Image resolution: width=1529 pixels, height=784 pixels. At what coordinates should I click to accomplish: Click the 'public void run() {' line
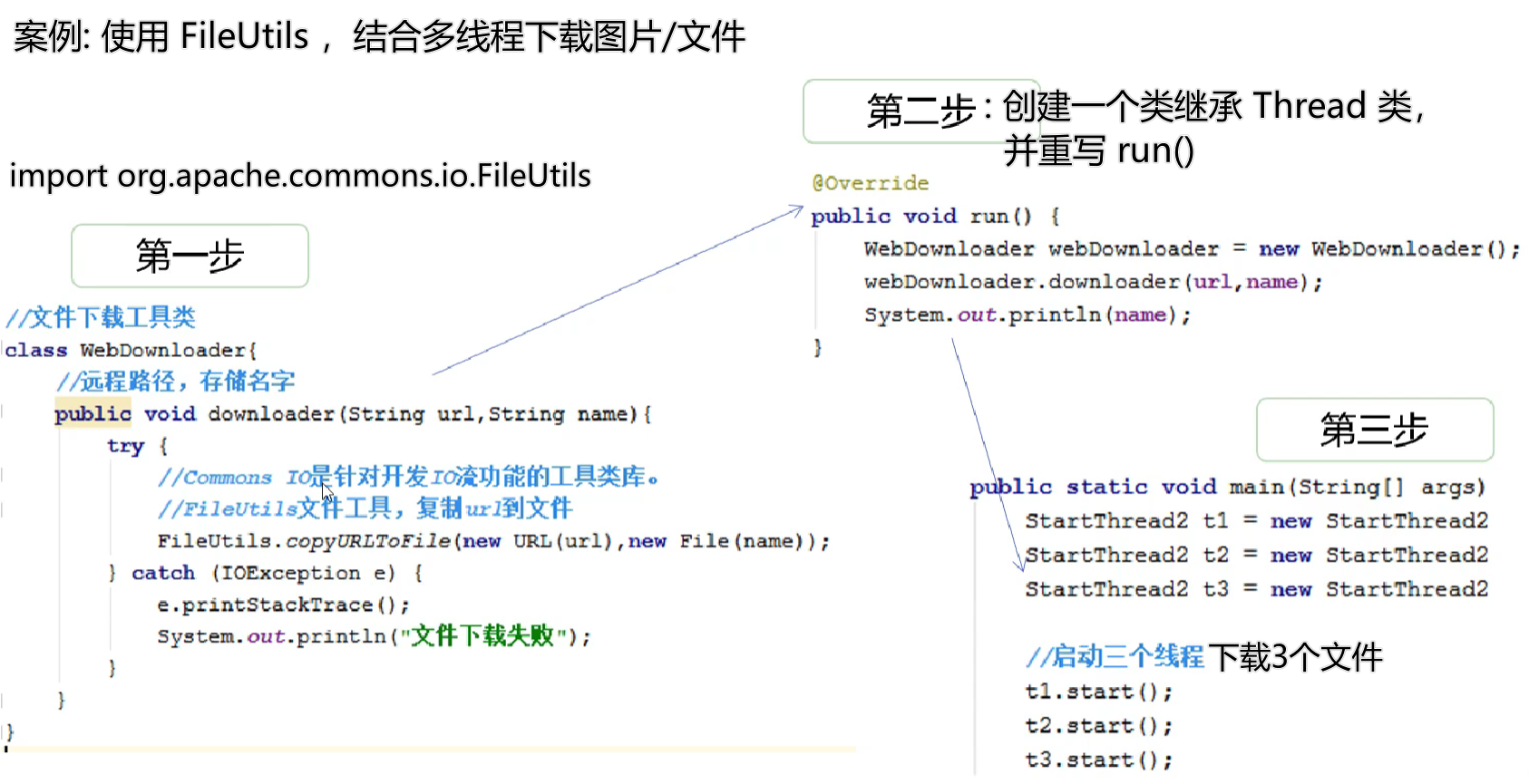pos(936,217)
